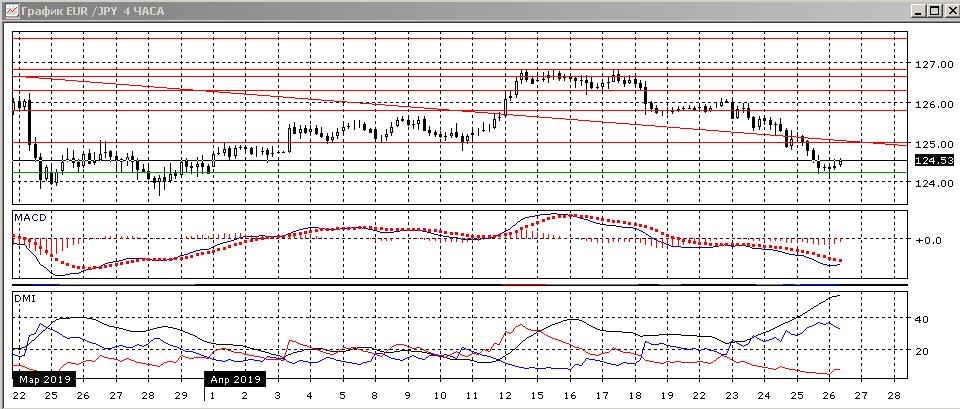Click date 1 next to 'Апр 2019'
Viewport: 960px width, 409px height.
pyautogui.click(x=212, y=396)
